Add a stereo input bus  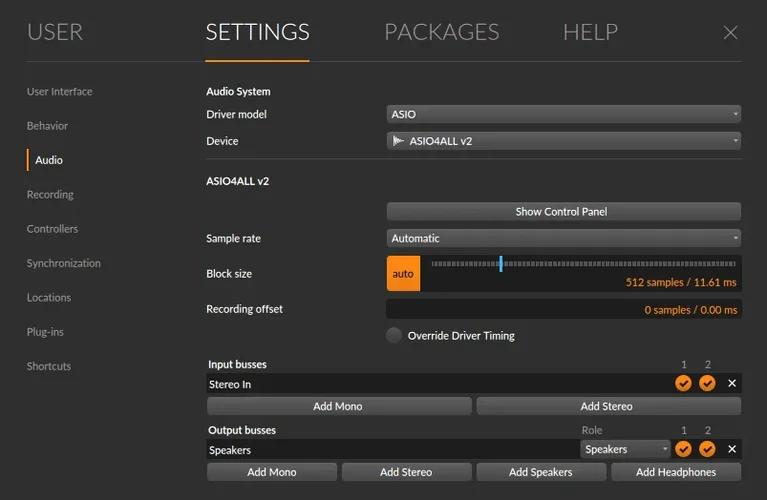pos(608,406)
